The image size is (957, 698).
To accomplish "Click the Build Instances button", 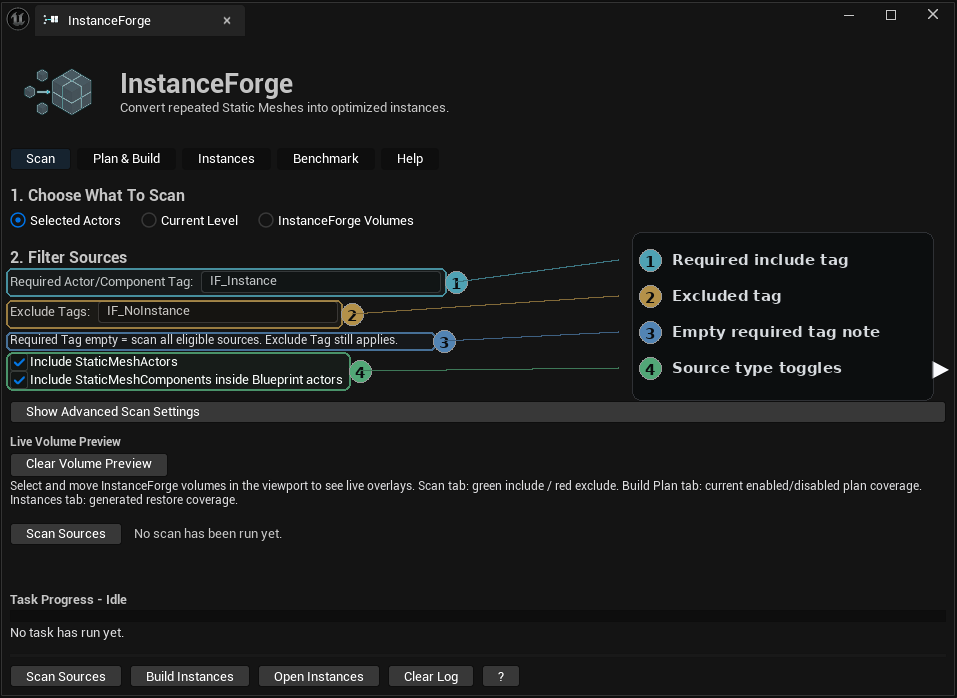I will tap(190, 677).
